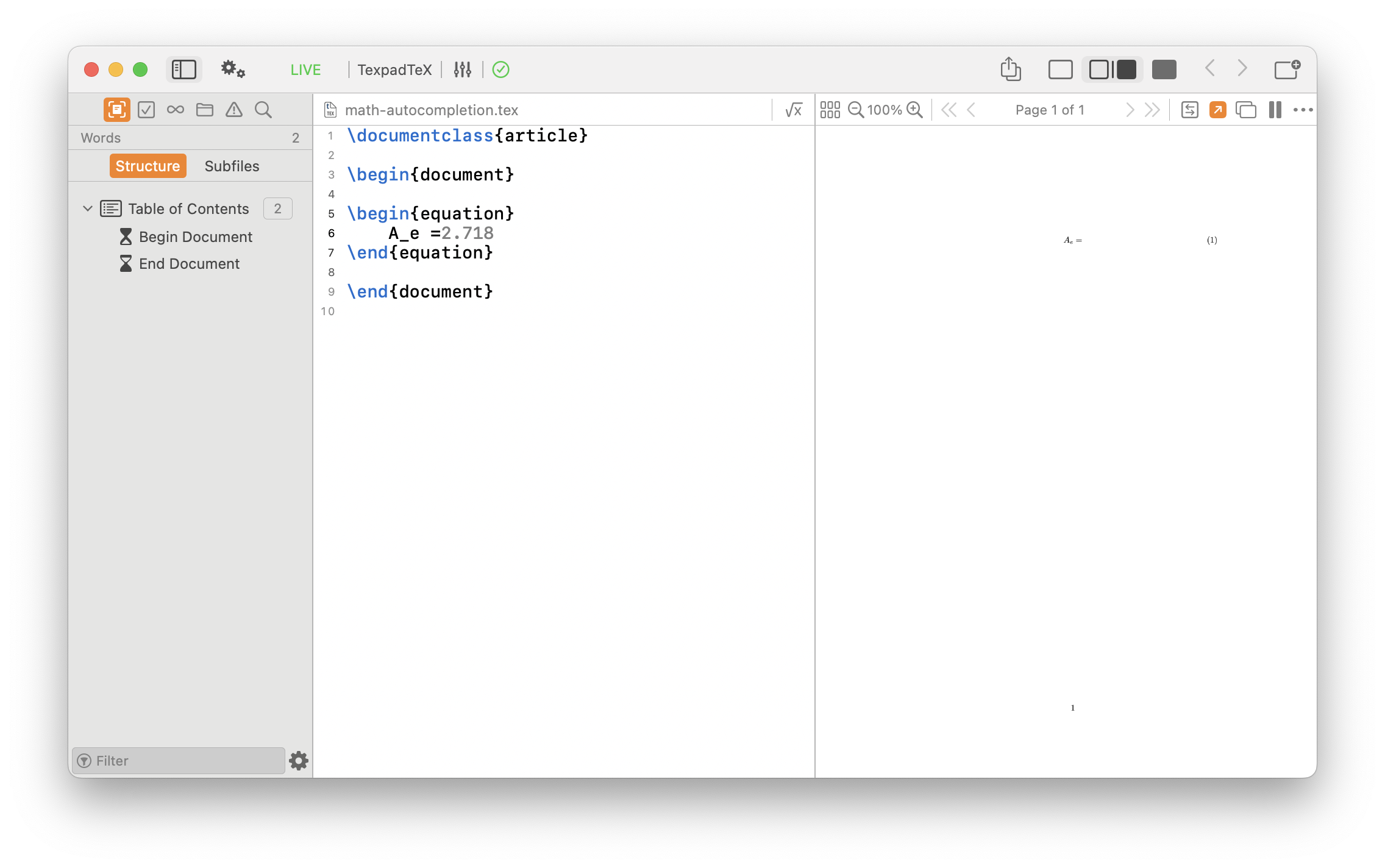Switch to editor-only layout

tap(1061, 69)
